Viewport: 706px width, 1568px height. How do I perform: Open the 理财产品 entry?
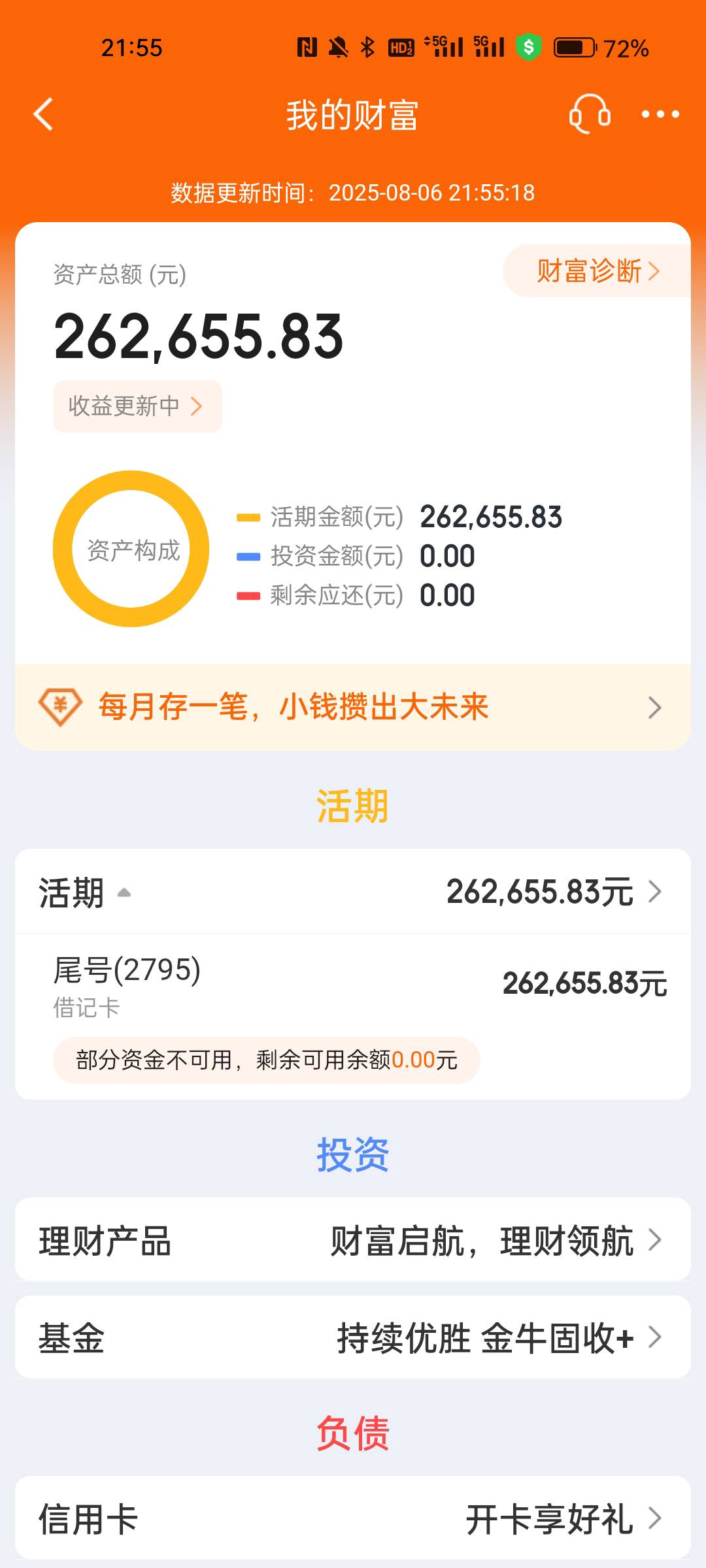353,1239
